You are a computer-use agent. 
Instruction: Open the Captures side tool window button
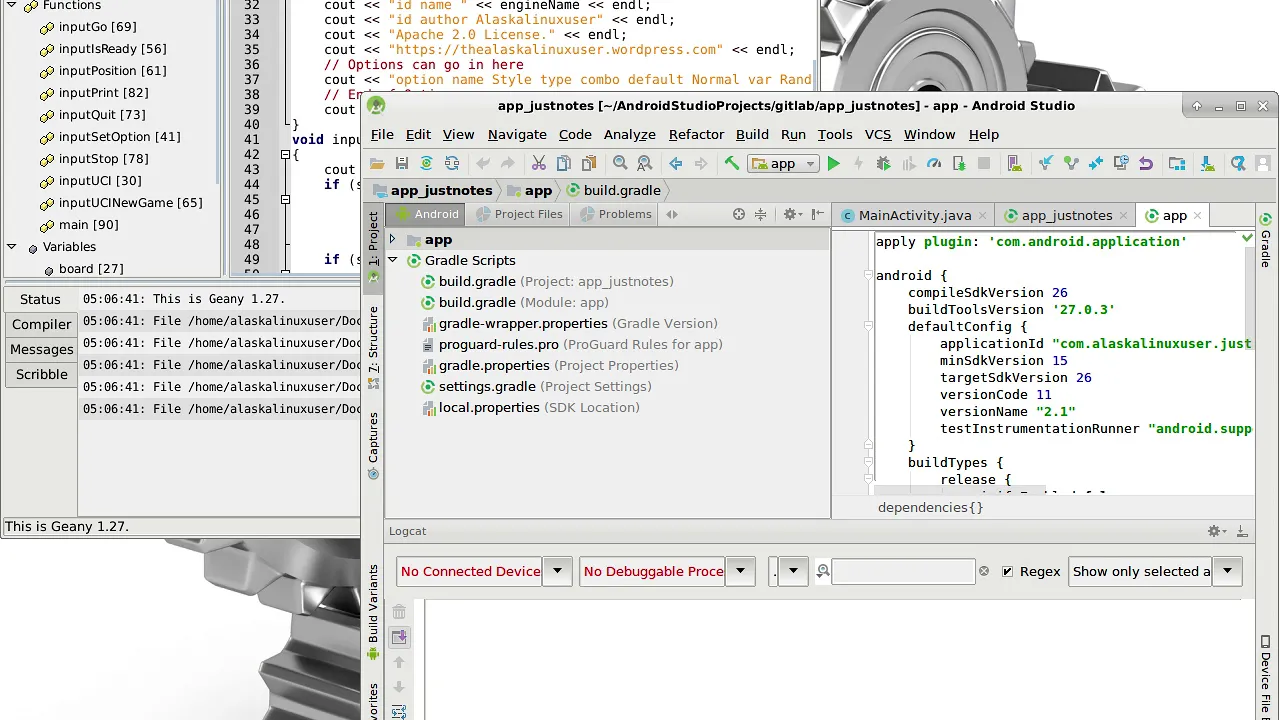point(373,446)
